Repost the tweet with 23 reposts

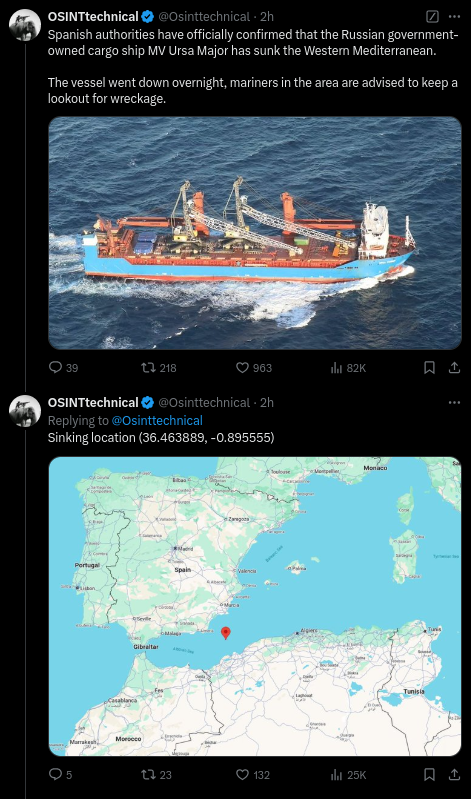tap(147, 775)
